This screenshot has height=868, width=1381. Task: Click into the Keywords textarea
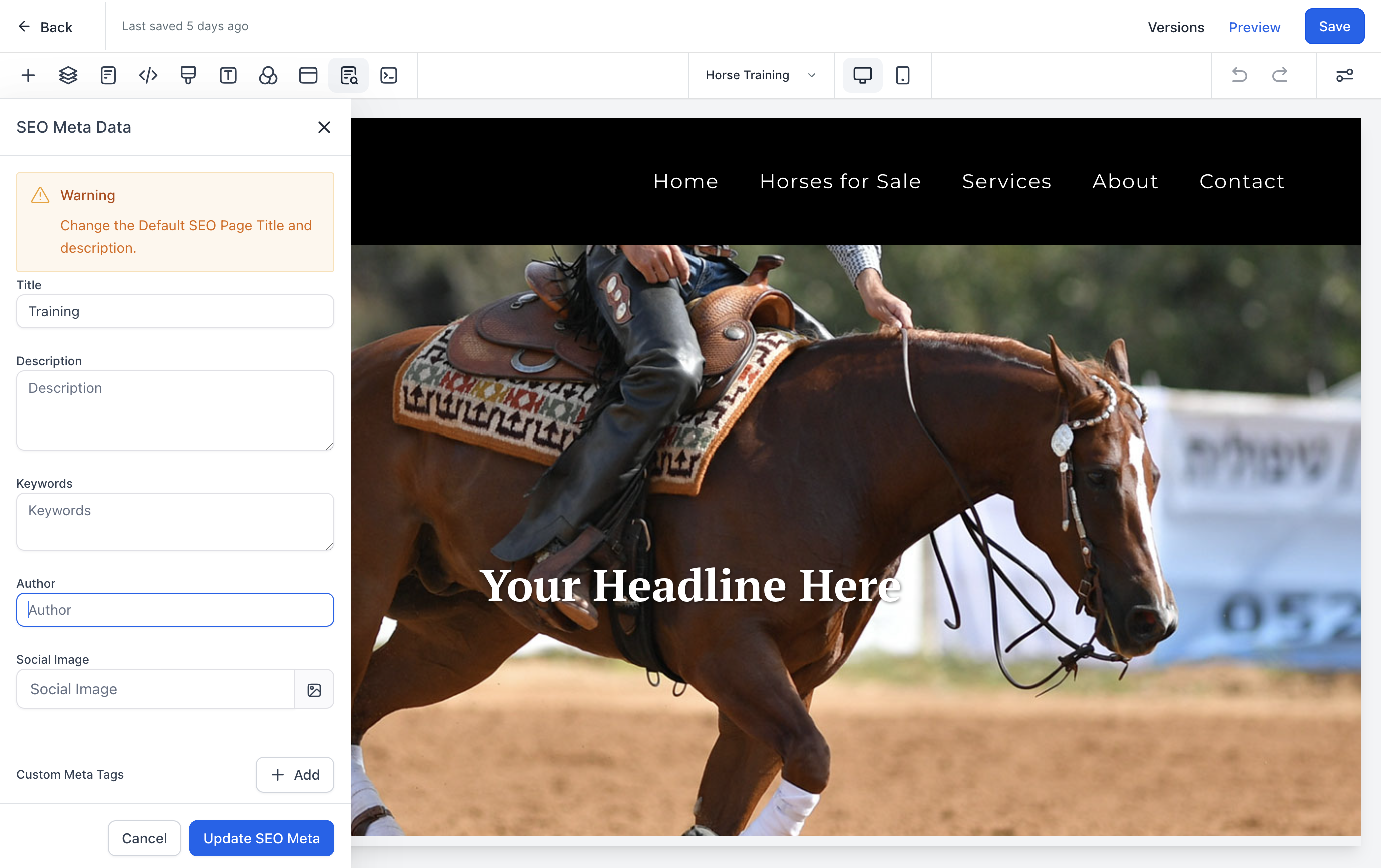(175, 522)
